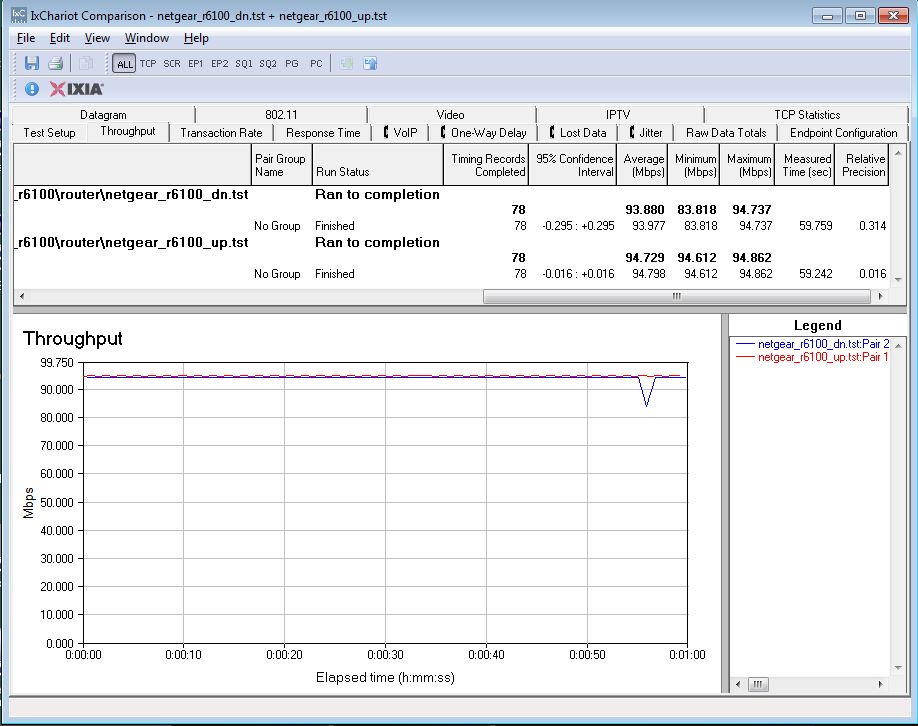Click the Maximum (Mbps) column header
The image size is (918, 726).
(747, 165)
